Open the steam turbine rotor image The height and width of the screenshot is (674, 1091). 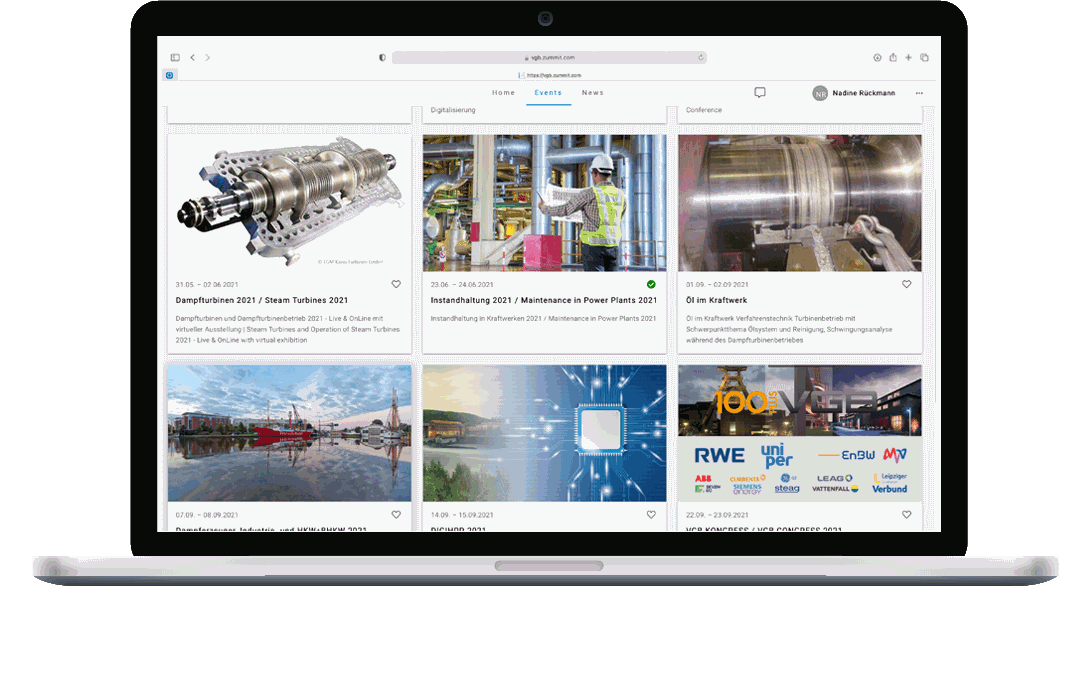[289, 203]
